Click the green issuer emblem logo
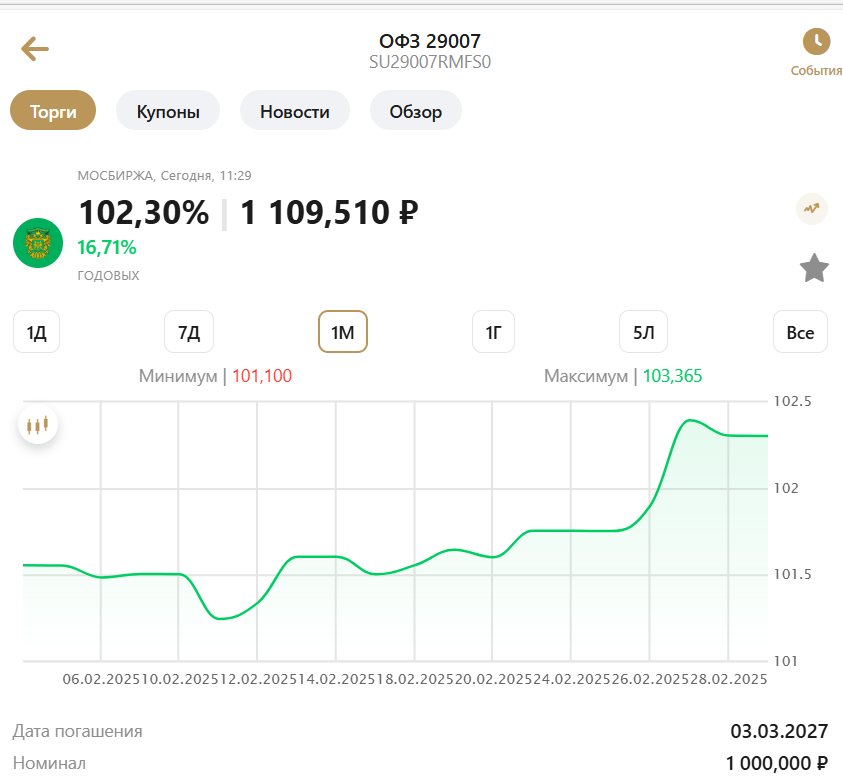843x783 pixels. pyautogui.click(x=38, y=243)
